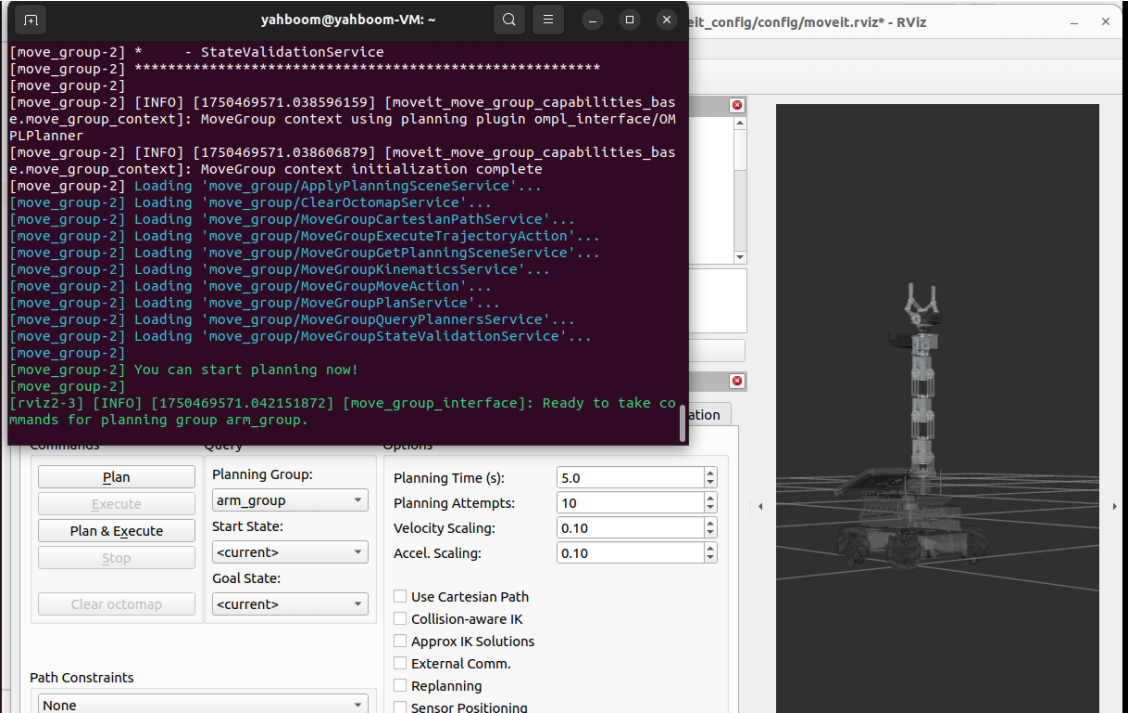Click the terminal window scrollbar thumb
This screenshot has width=1128, height=713.
pyautogui.click(x=683, y=423)
